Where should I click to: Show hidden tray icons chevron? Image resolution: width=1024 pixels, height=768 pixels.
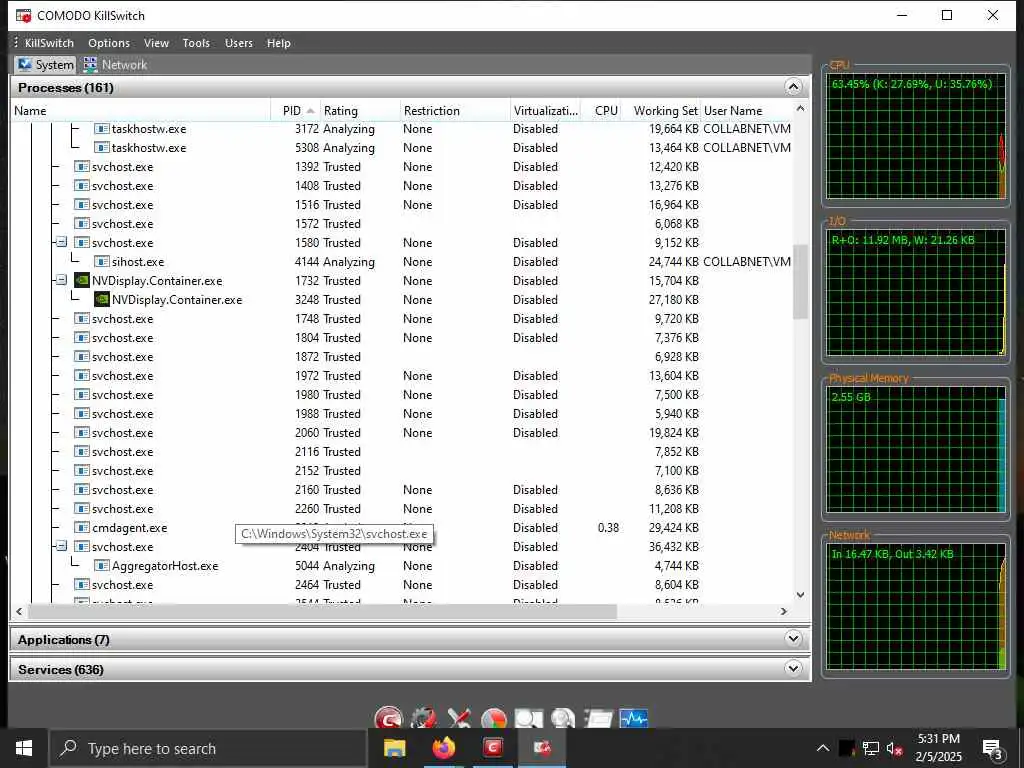pos(823,748)
